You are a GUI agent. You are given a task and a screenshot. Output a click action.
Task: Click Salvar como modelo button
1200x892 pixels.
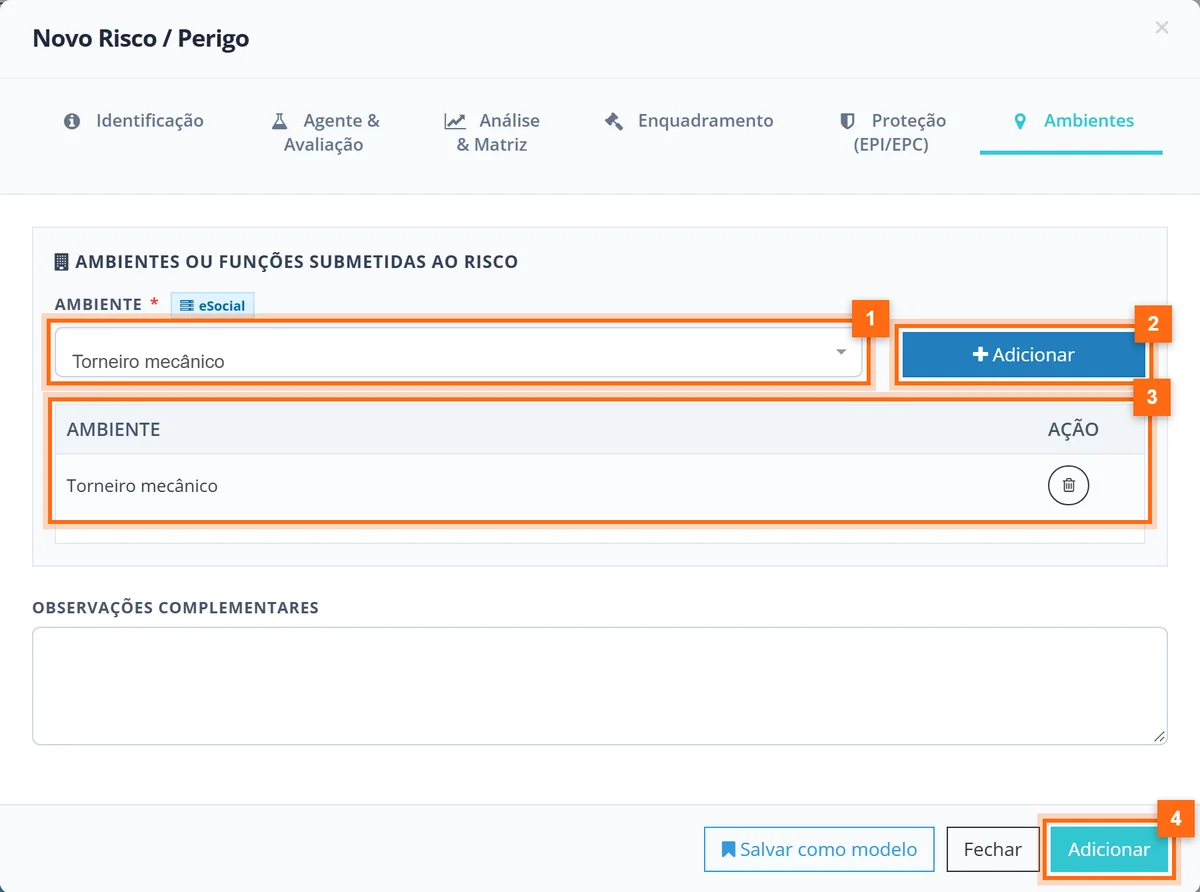click(819, 849)
